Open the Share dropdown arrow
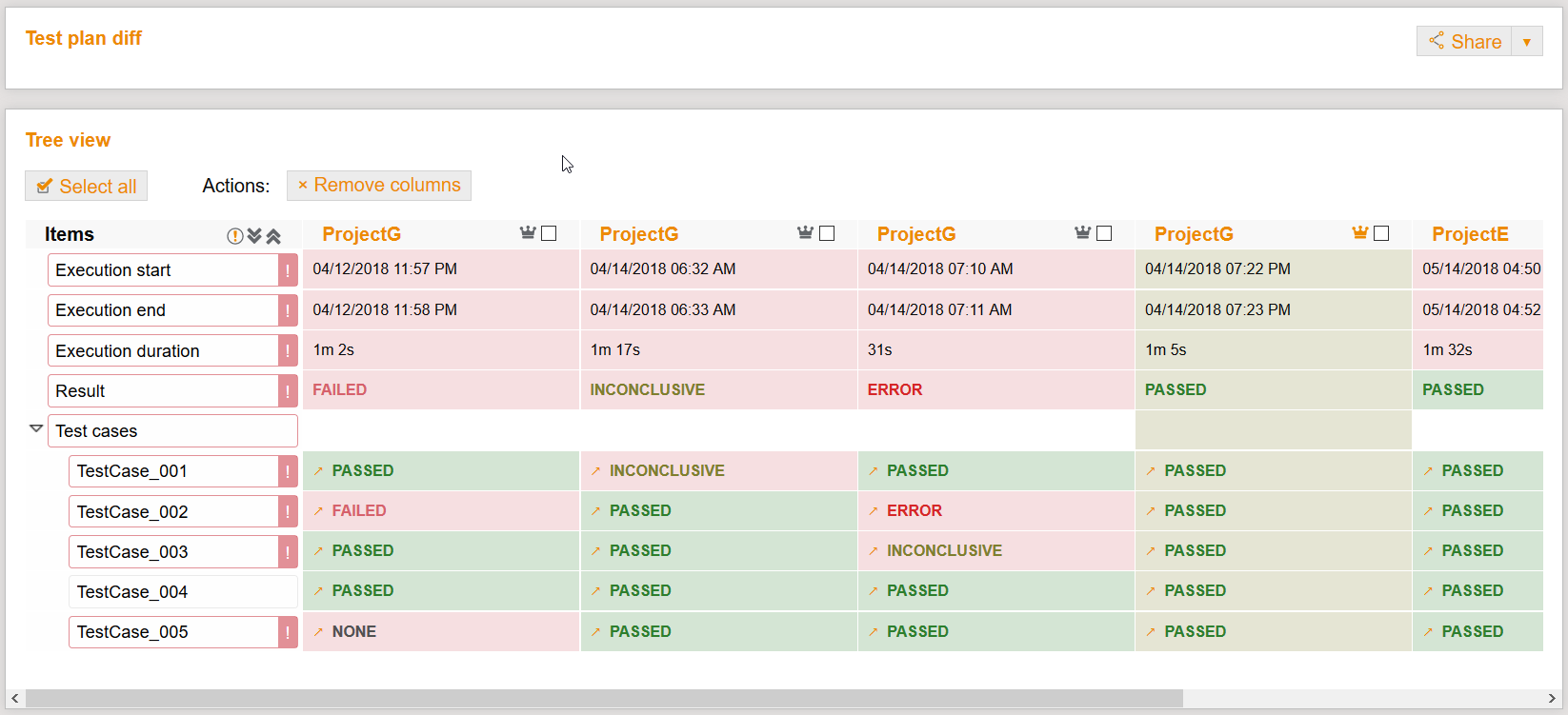Image resolution: width=1568 pixels, height=715 pixels. tap(1527, 41)
